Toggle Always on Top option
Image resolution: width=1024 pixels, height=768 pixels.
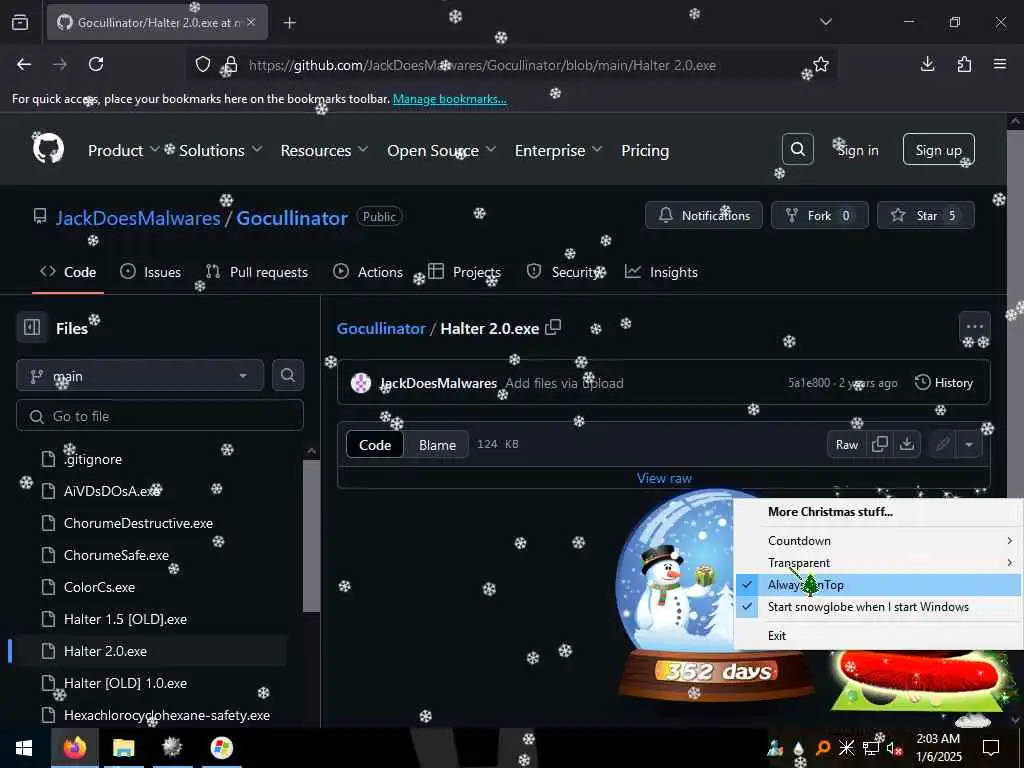(878, 584)
